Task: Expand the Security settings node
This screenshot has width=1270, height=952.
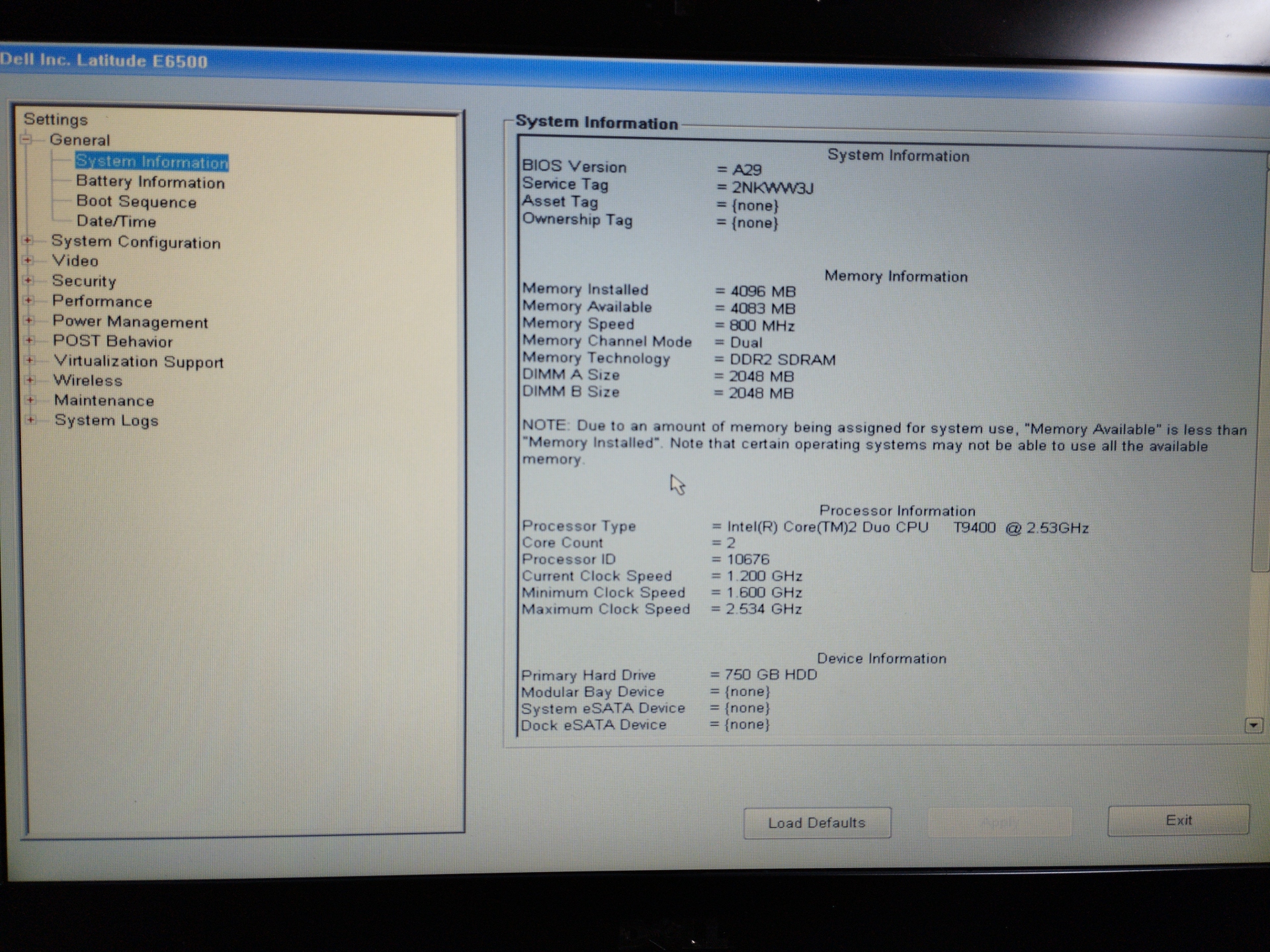Action: coord(28,280)
